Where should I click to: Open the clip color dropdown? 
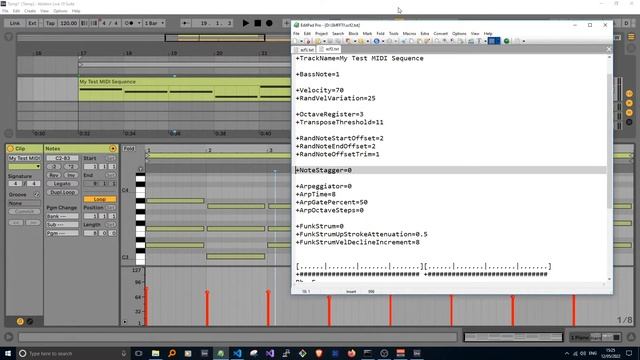point(24,167)
